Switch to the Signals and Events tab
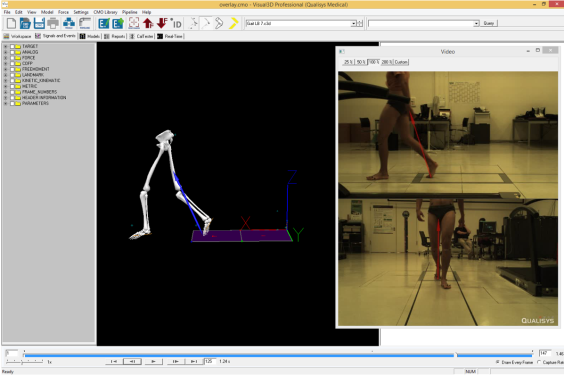This screenshot has width=564, height=376. pyautogui.click(x=55, y=36)
